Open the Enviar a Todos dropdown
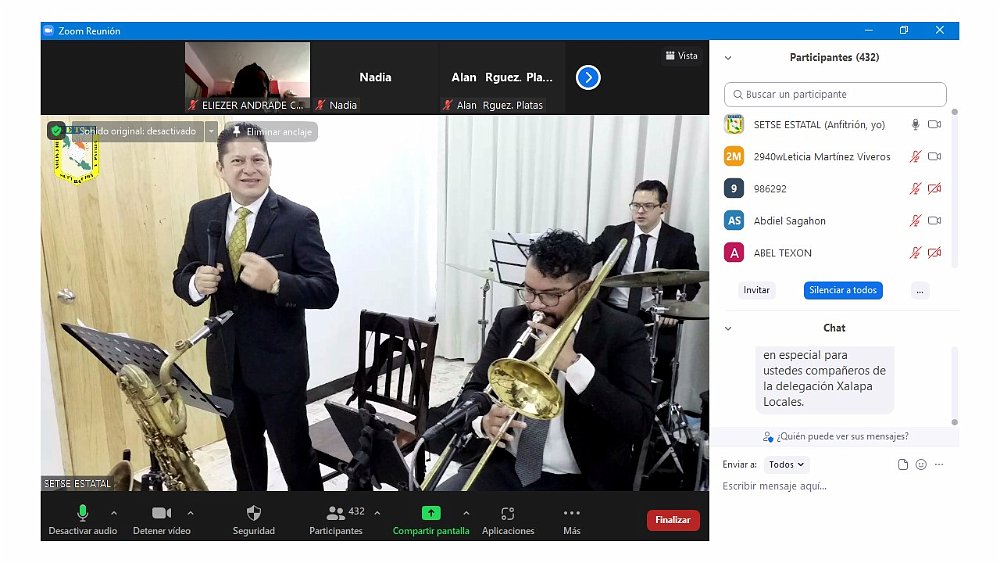1000x563 pixels. point(786,465)
